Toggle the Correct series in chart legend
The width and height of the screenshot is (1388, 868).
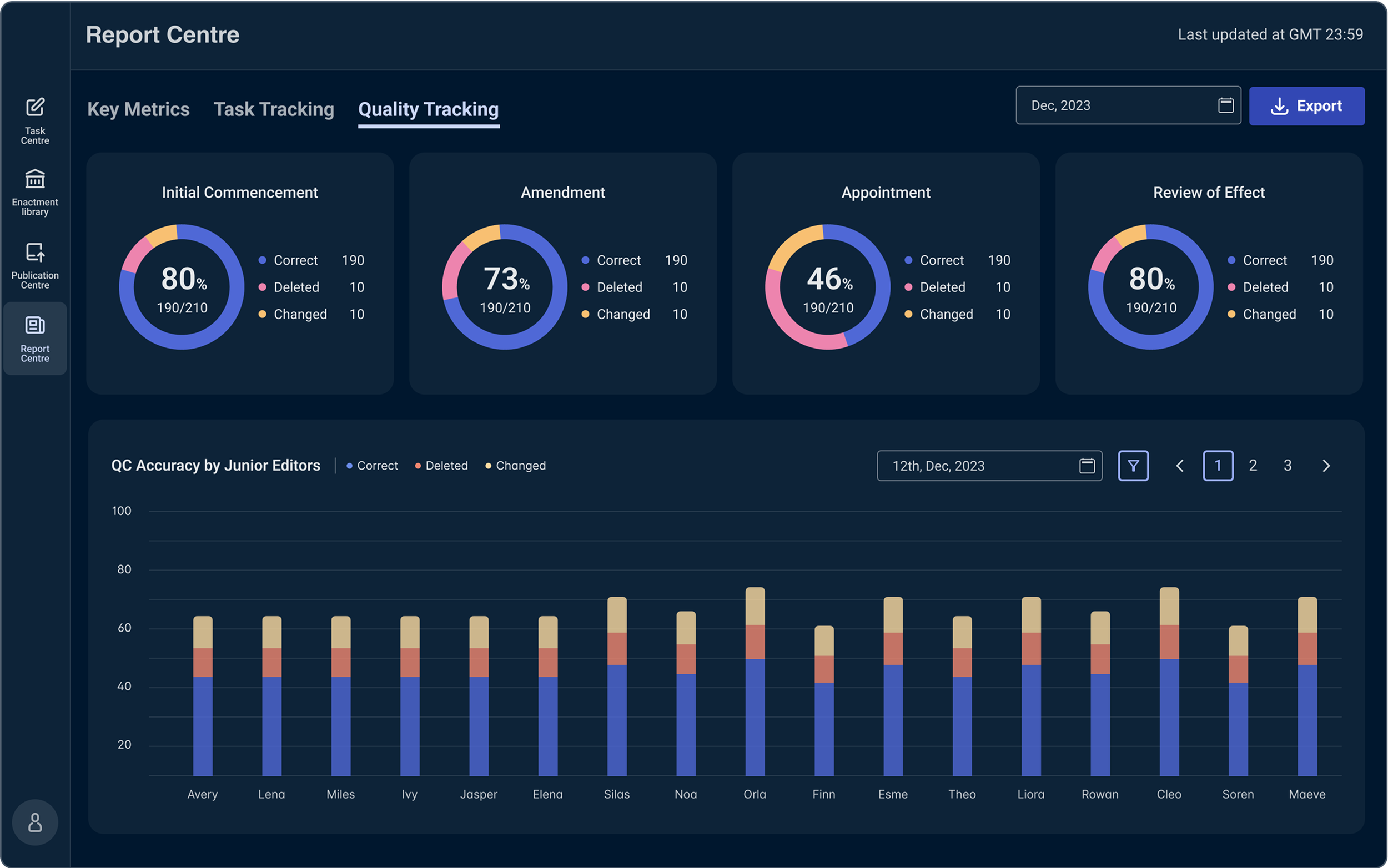point(372,466)
